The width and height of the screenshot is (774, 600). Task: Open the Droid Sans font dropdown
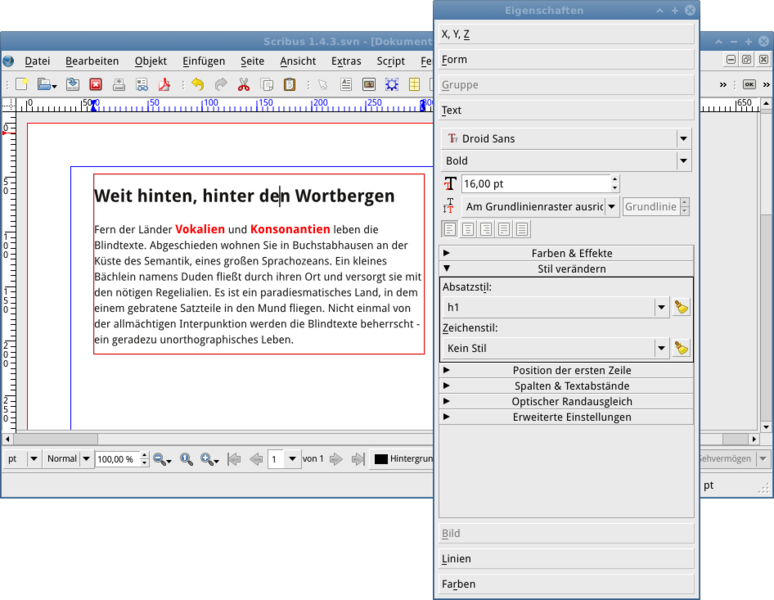pyautogui.click(x=683, y=139)
